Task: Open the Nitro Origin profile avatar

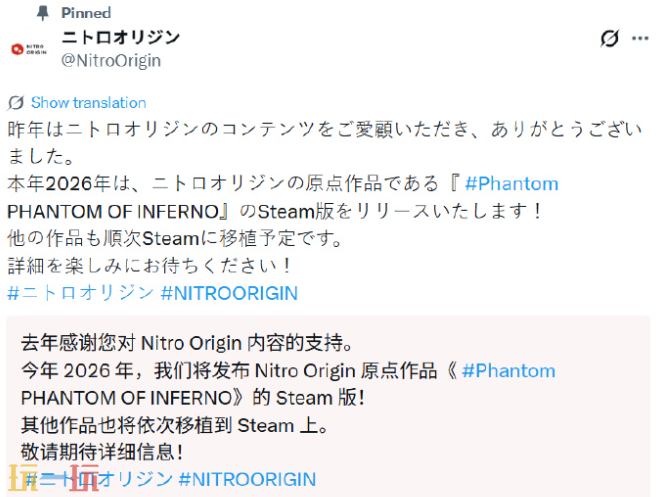Action: tap(27, 49)
